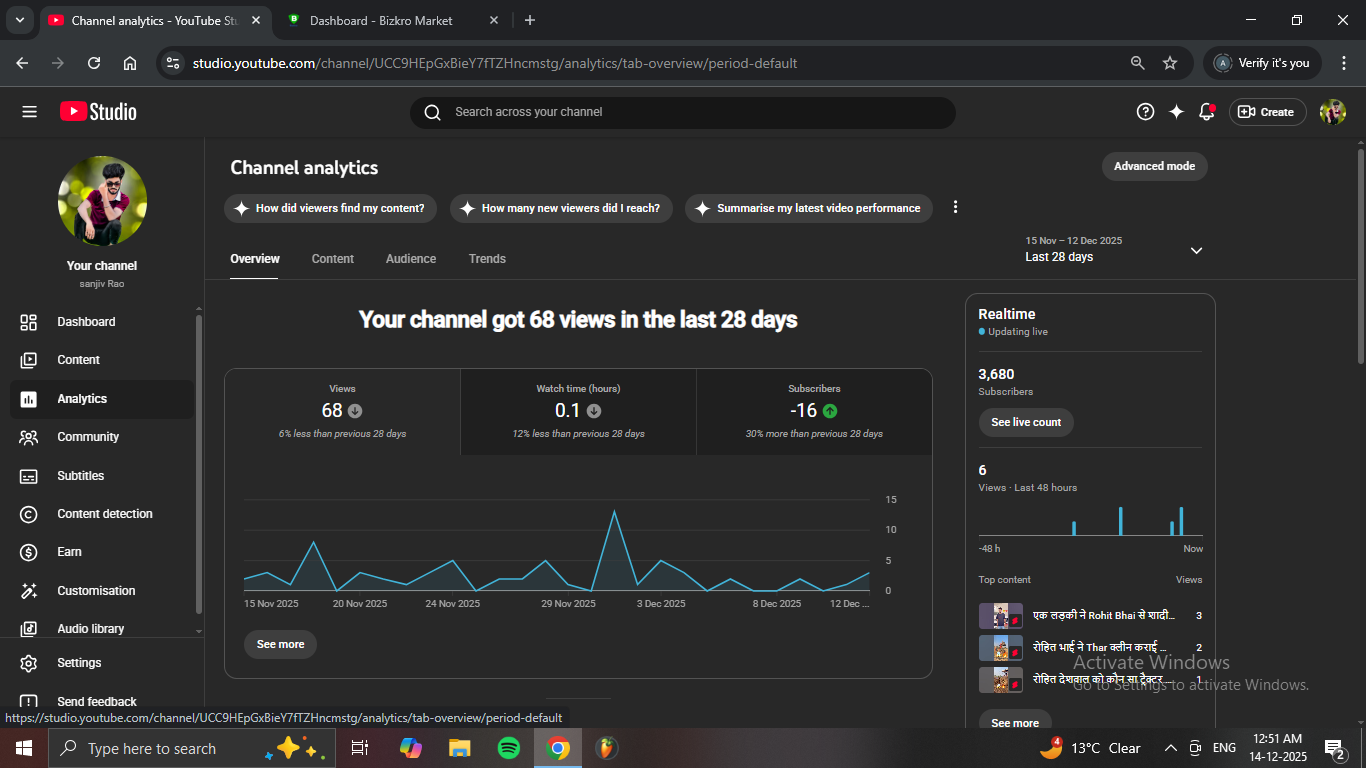The width and height of the screenshot is (1366, 768).
Task: Click the YouTube Studio logo
Action: [98, 112]
